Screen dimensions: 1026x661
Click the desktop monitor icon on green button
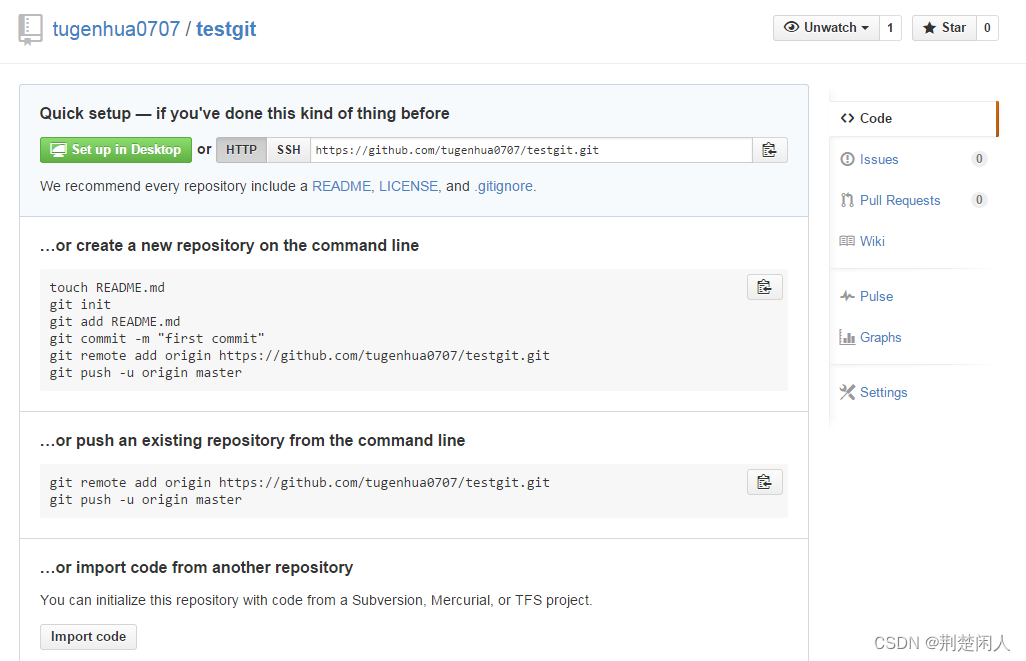tap(58, 150)
